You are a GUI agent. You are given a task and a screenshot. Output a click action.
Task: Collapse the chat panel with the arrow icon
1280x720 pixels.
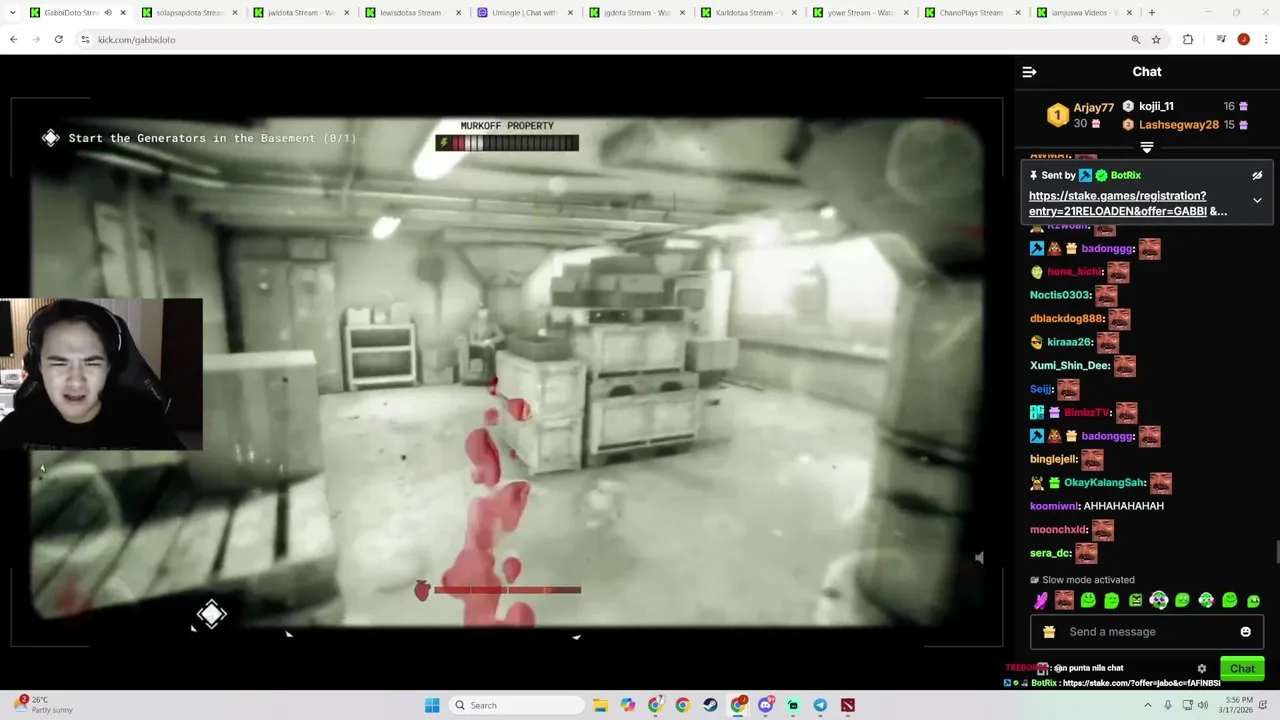click(x=1029, y=72)
